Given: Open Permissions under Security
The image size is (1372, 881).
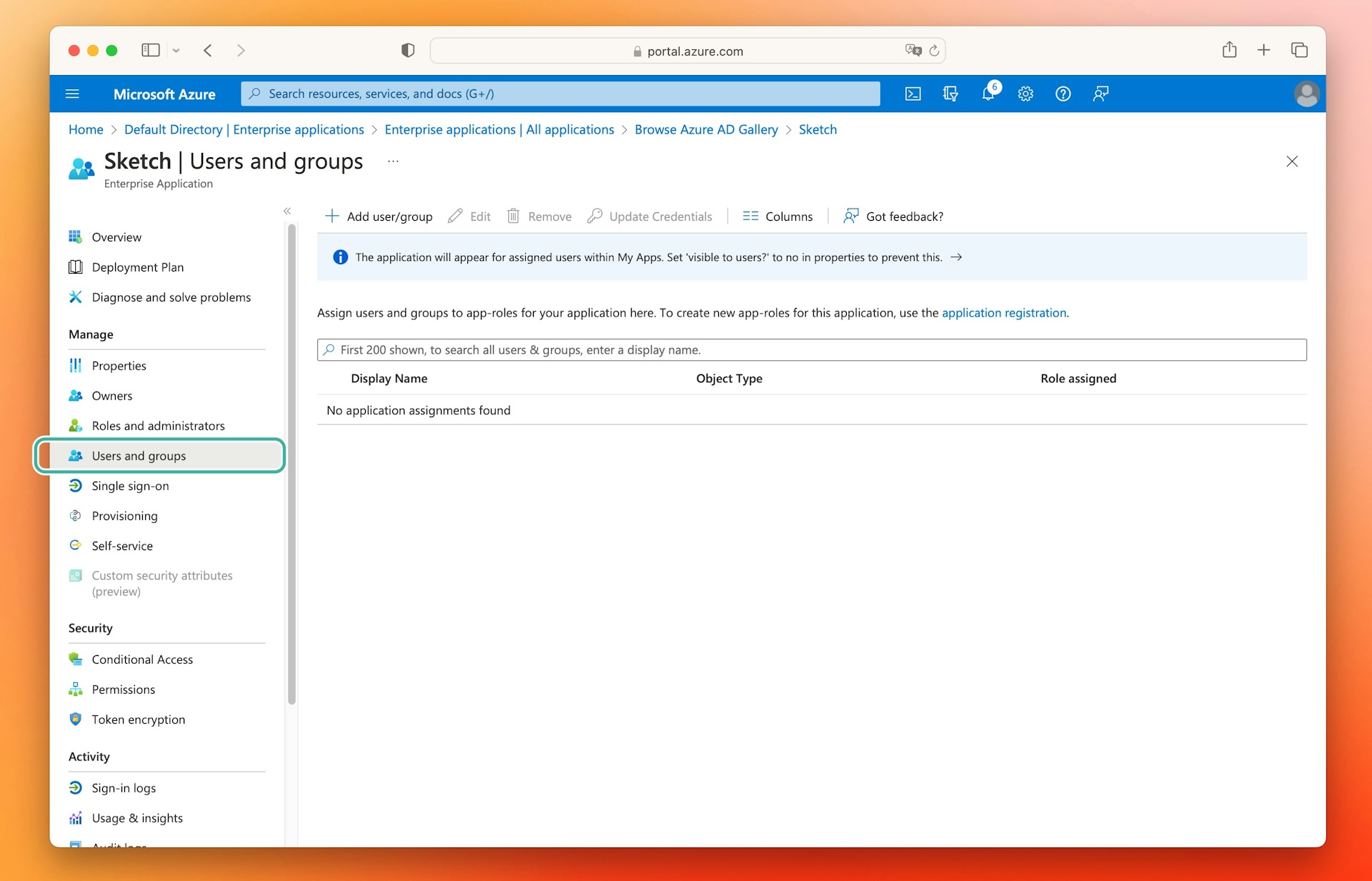Looking at the screenshot, I should [x=123, y=690].
